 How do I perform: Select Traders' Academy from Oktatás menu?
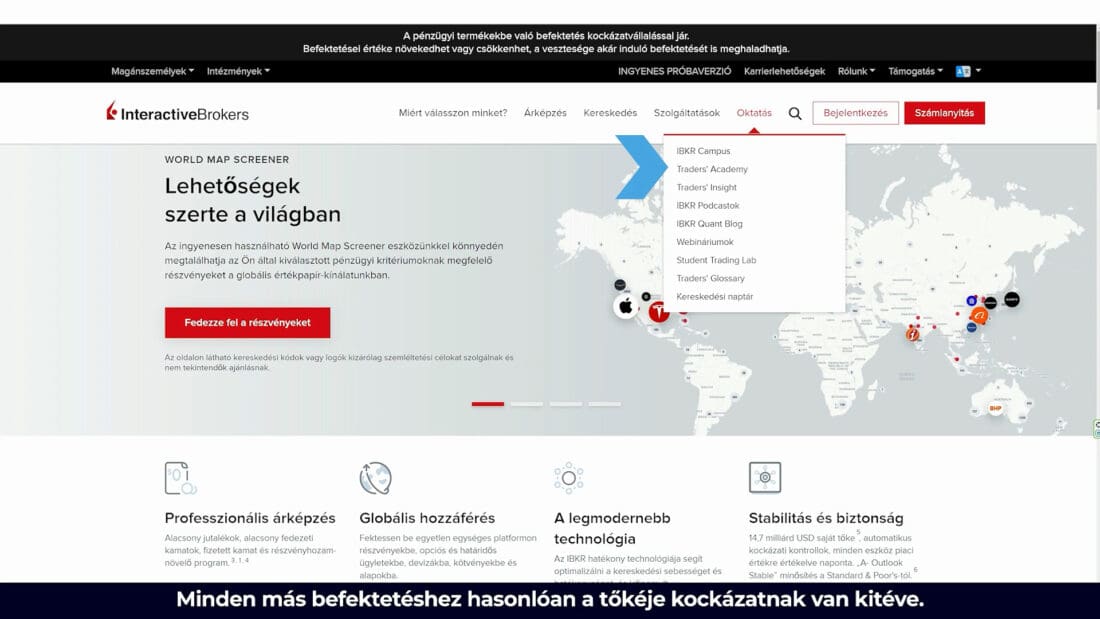click(x=712, y=169)
